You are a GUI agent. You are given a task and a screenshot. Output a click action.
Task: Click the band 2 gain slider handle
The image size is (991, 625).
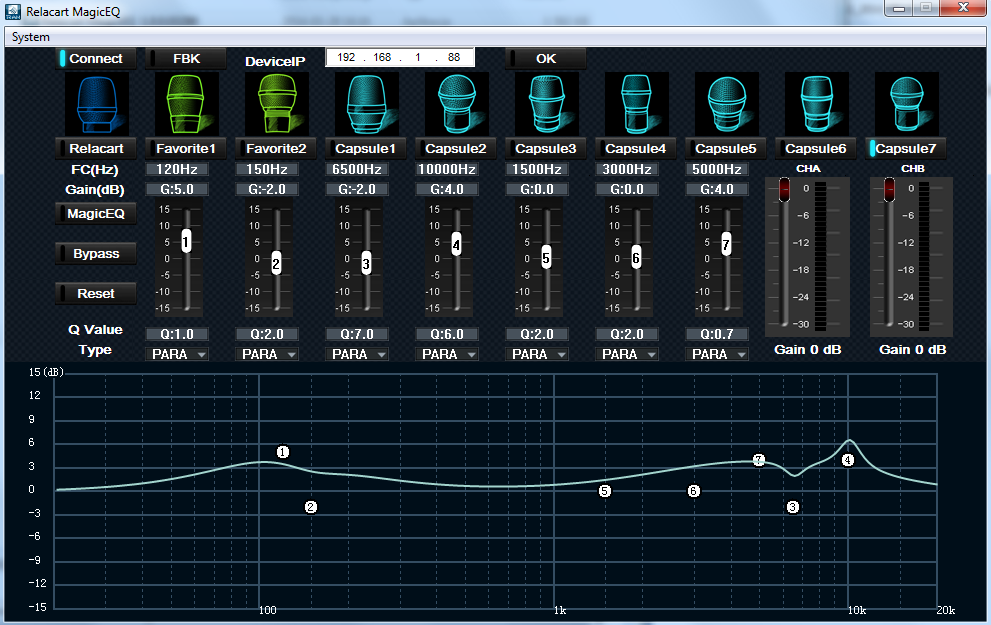coord(276,264)
